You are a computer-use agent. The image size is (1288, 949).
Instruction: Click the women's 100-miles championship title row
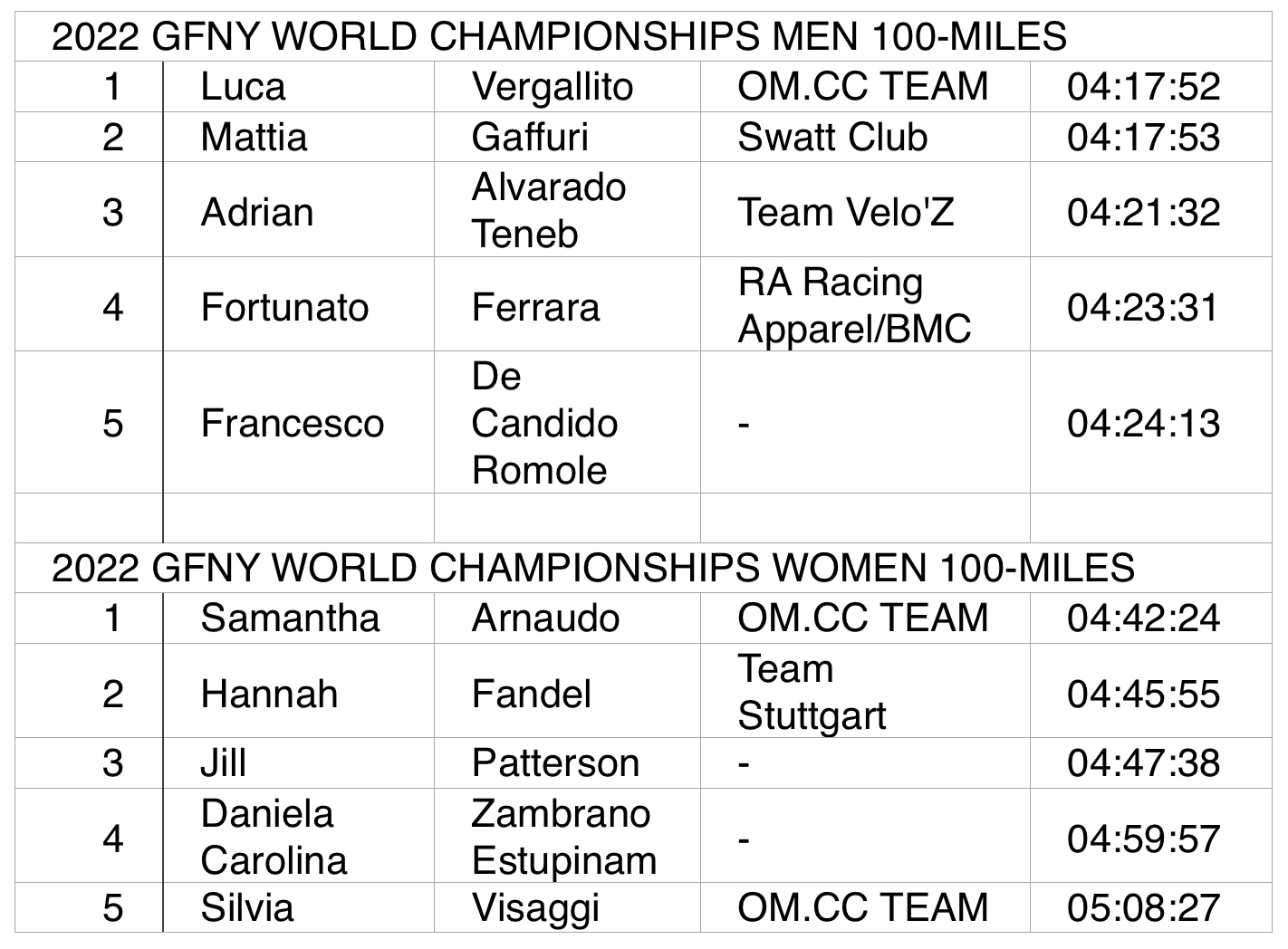tap(592, 569)
